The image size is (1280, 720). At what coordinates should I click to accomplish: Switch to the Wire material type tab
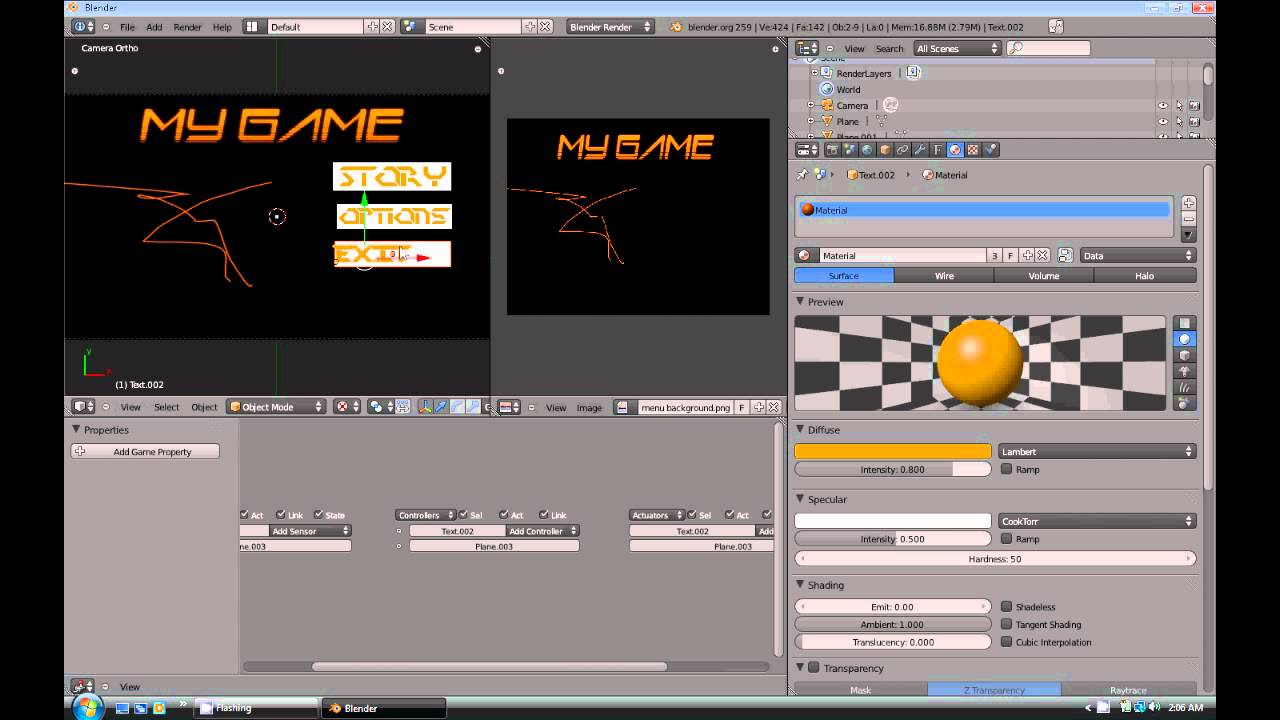(944, 276)
